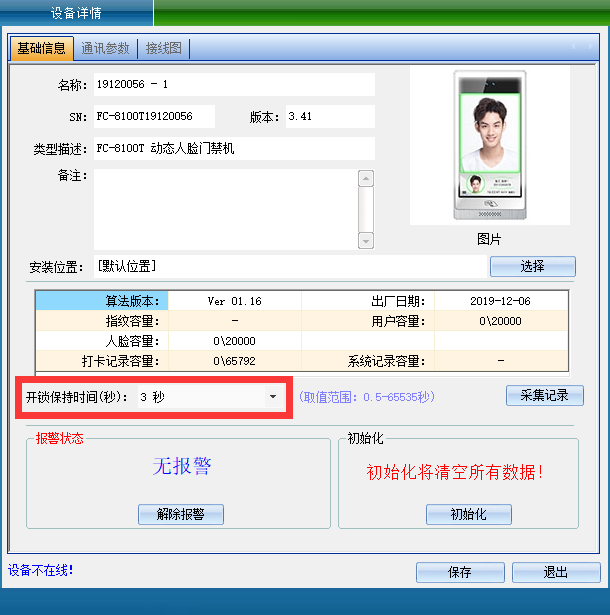The image size is (610, 615).
Task: Click the 采集记录 button
Action: coord(544,395)
